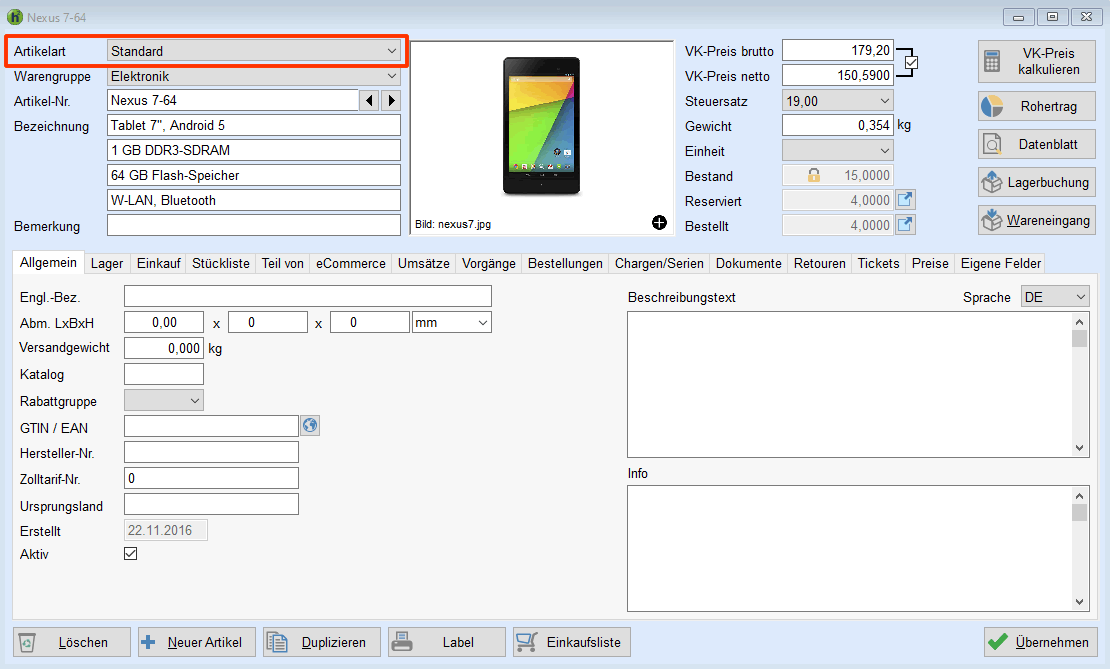Click the VK-Preis netto field

[837, 75]
